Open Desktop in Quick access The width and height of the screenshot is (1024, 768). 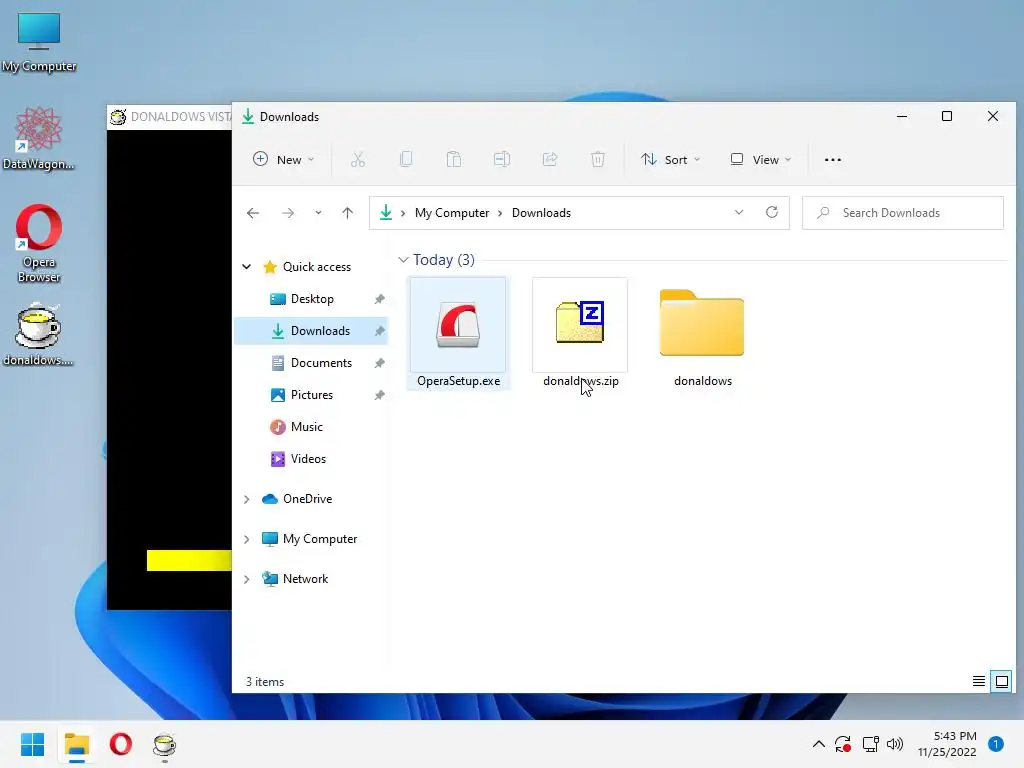312,299
